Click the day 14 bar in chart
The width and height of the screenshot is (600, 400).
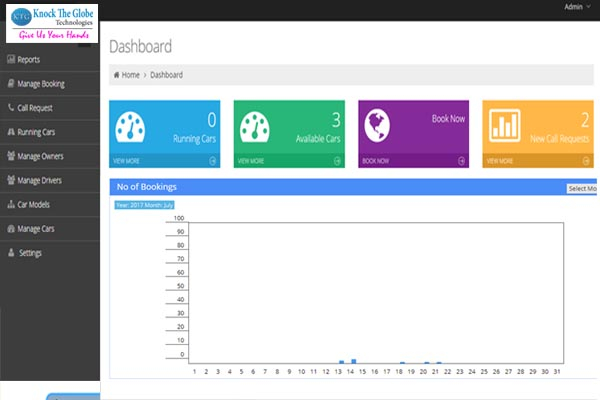coord(354,361)
